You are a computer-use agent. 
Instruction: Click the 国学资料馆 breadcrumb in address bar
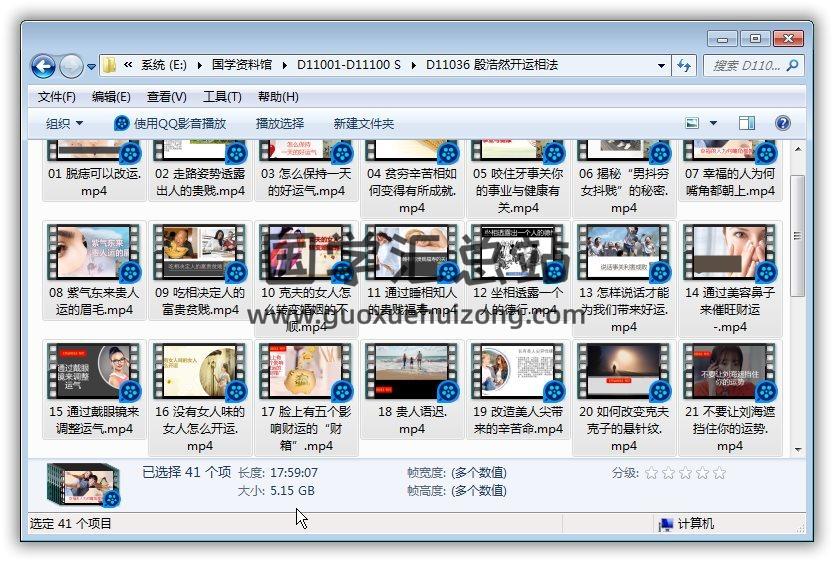[242, 66]
